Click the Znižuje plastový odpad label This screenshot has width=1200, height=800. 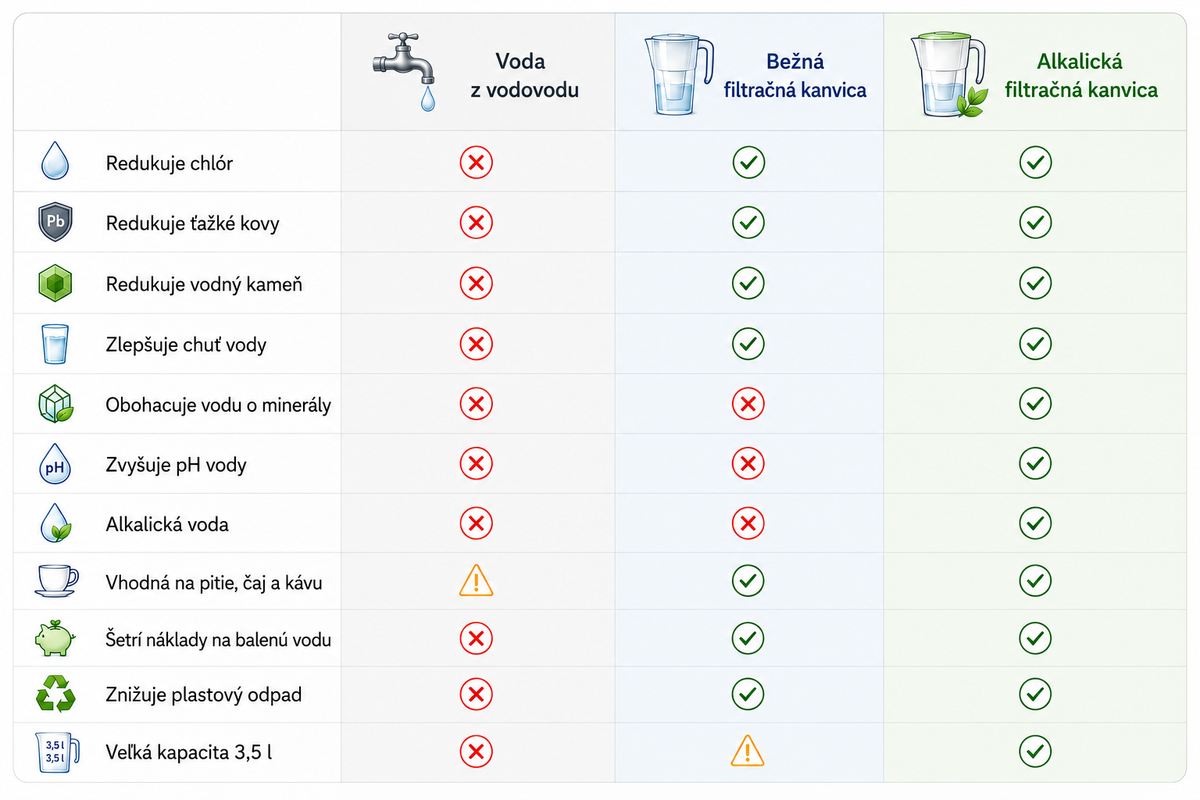(x=204, y=694)
